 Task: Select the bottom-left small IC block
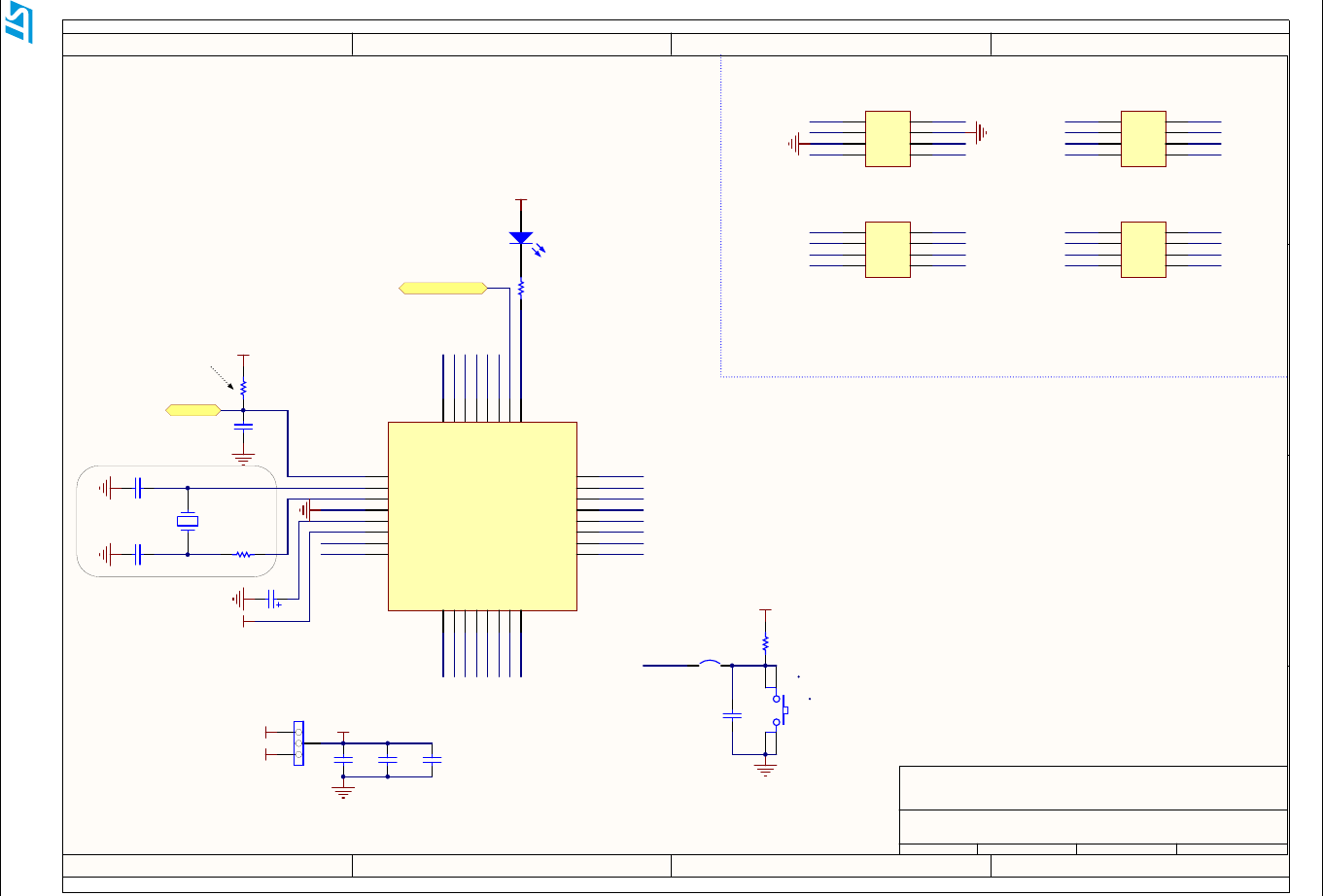click(x=888, y=250)
